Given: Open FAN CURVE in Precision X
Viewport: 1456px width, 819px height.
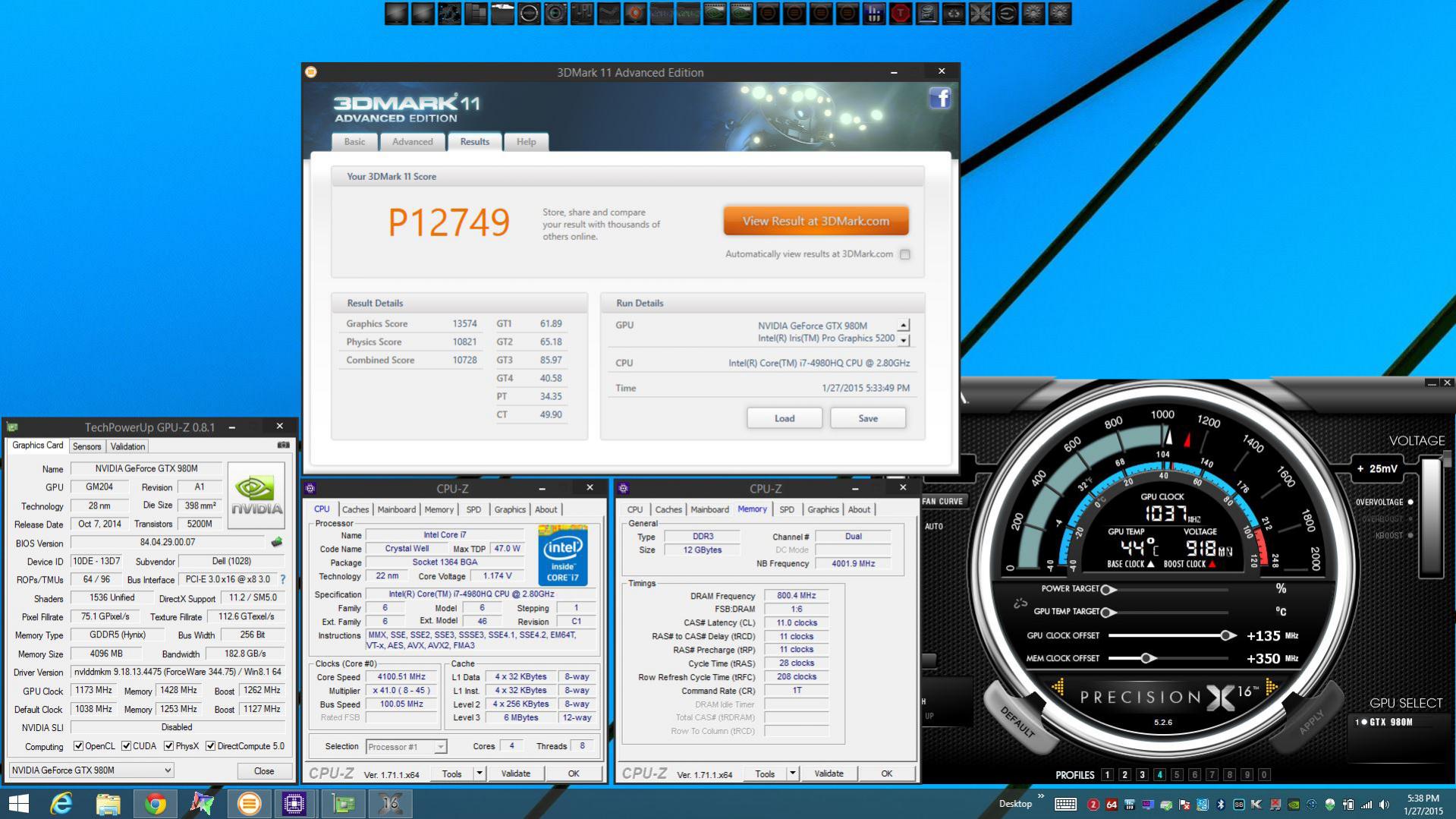Looking at the screenshot, I should click(x=942, y=501).
